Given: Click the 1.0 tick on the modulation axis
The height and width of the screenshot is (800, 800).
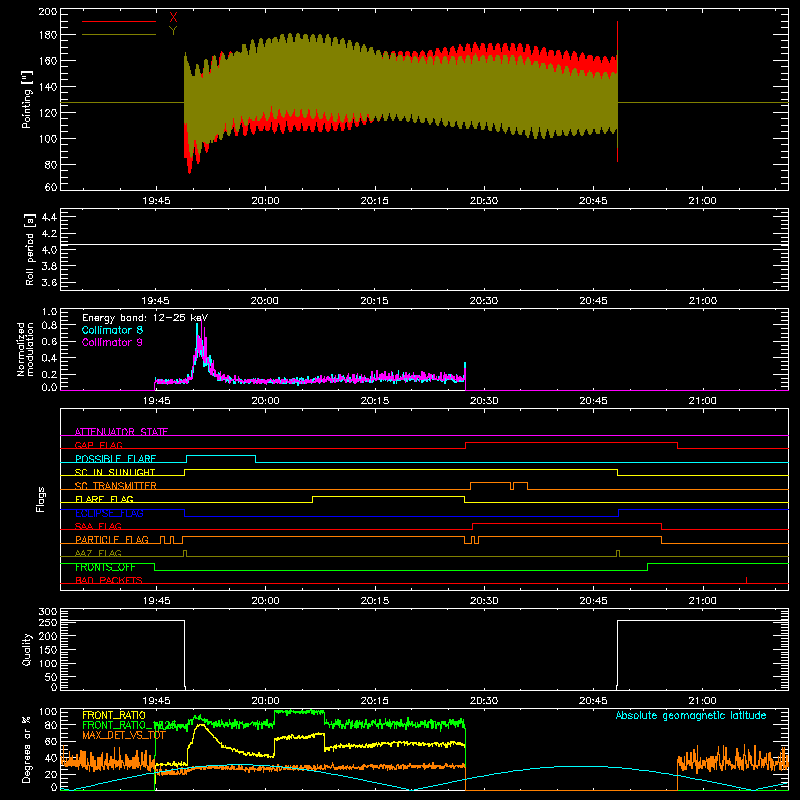Looking at the screenshot, I should (49, 311).
